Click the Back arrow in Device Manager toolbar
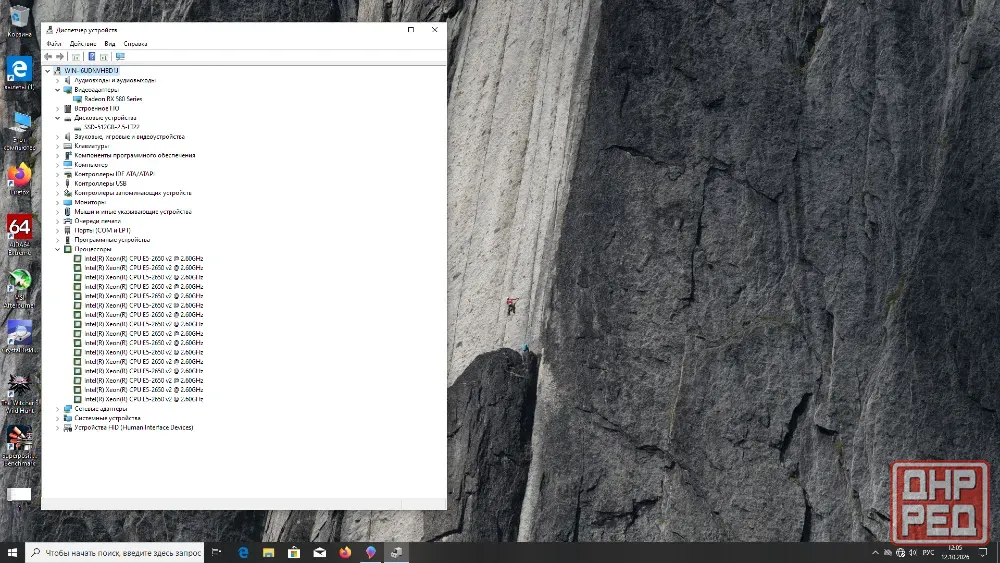Viewport: 1000px width, 563px height. [48, 57]
